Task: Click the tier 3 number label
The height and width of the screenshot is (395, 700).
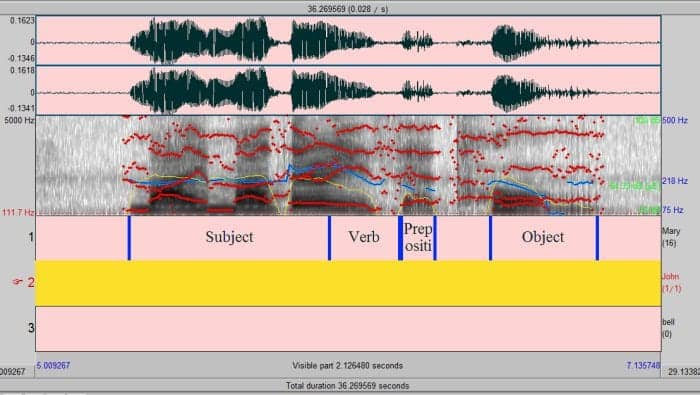Action: click(31, 328)
